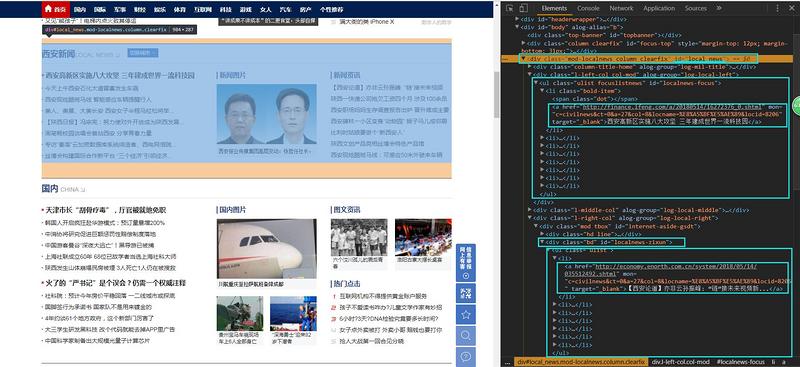
Task: Collapse the li bold-item node
Action: [542, 91]
